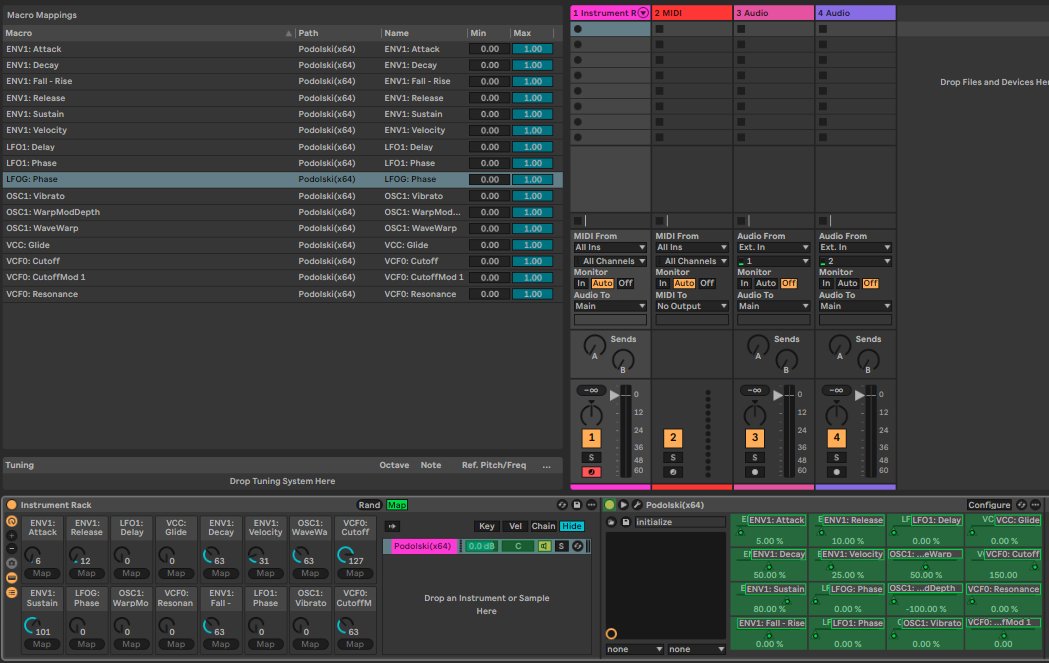The height and width of the screenshot is (663, 1049).
Task: Click the Podolski device hot-swap icon
Action: pyautogui.click(x=1021, y=505)
